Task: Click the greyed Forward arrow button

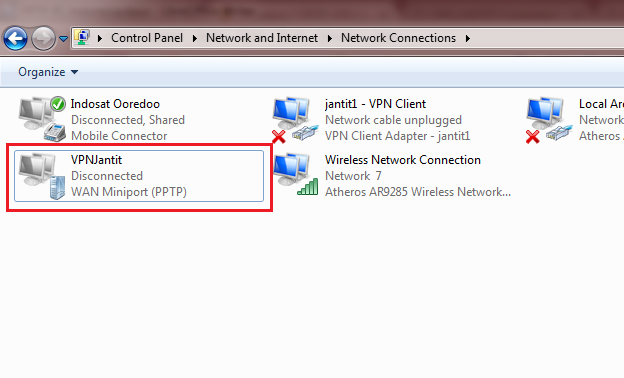Action: [43, 39]
